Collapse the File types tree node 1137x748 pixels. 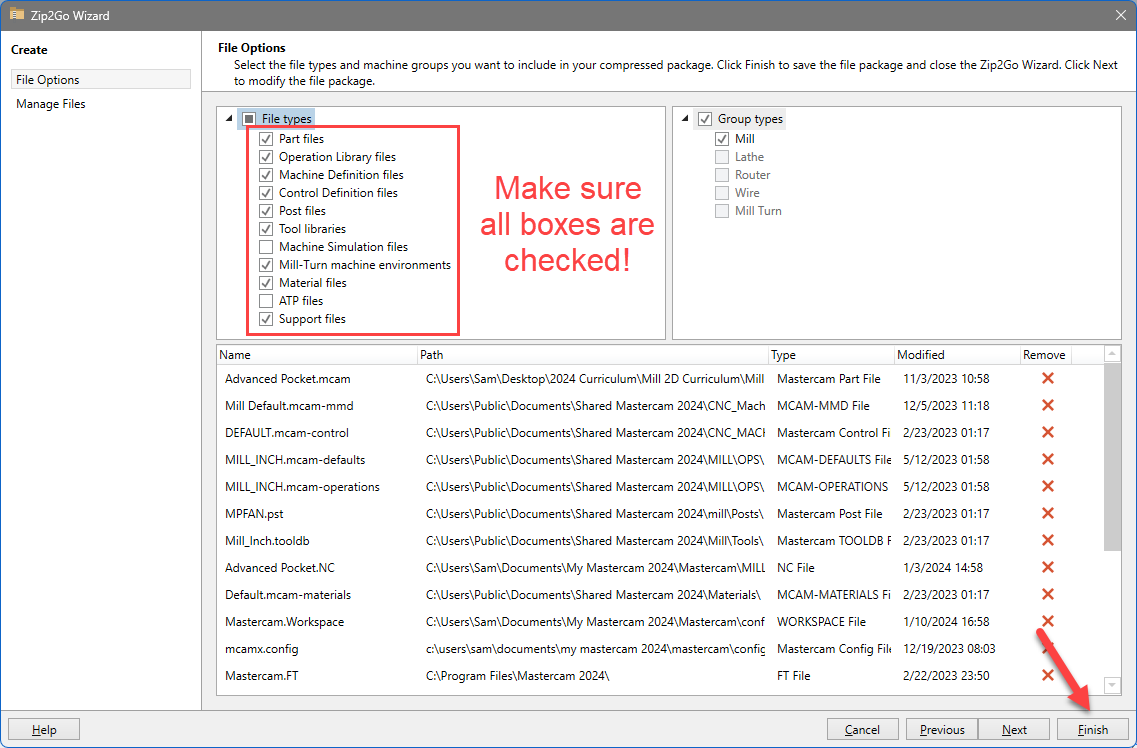tap(229, 119)
